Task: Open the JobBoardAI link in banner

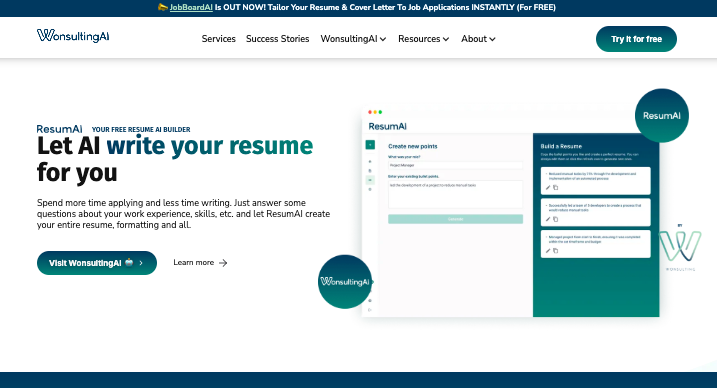Action: (x=191, y=7)
